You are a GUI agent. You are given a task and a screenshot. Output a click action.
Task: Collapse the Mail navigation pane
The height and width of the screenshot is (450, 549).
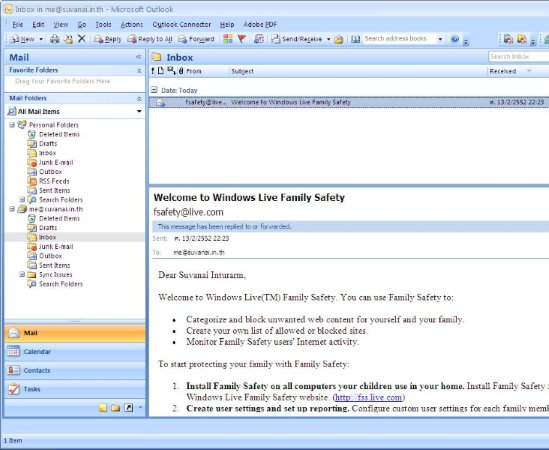(x=139, y=57)
